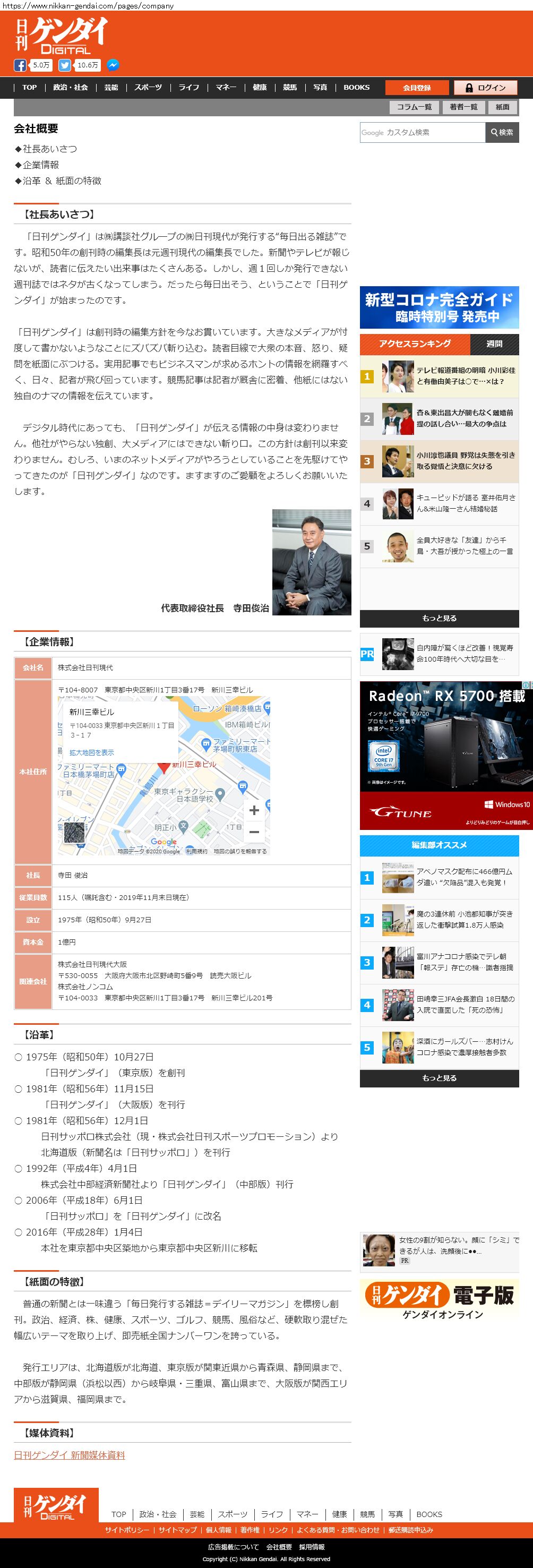The width and height of the screenshot is (533, 1568).
Task: Open ranking 2 article about 杏&東出昌大
Action: 439,419
